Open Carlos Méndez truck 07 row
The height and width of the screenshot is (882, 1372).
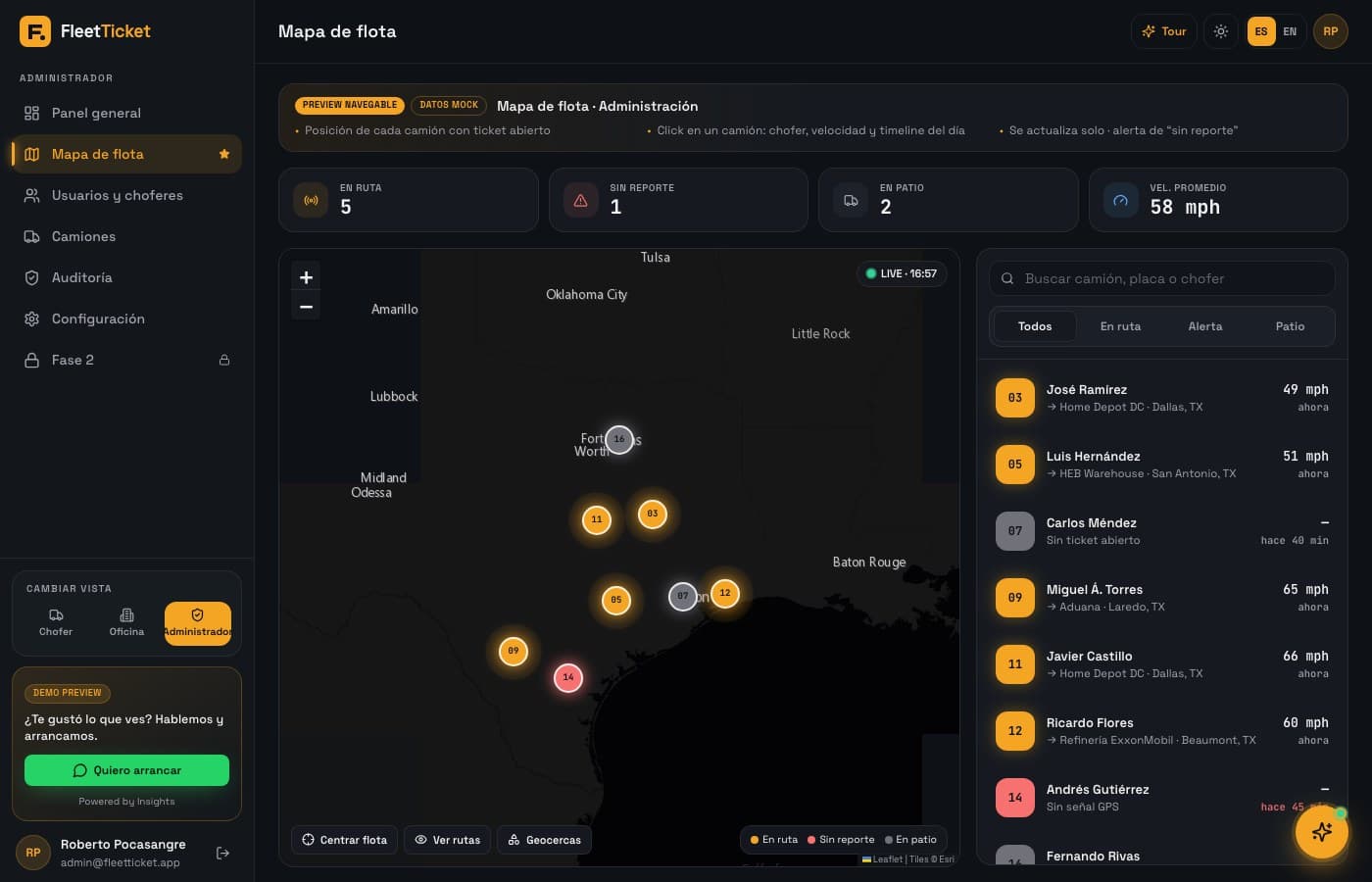pyautogui.click(x=1162, y=531)
